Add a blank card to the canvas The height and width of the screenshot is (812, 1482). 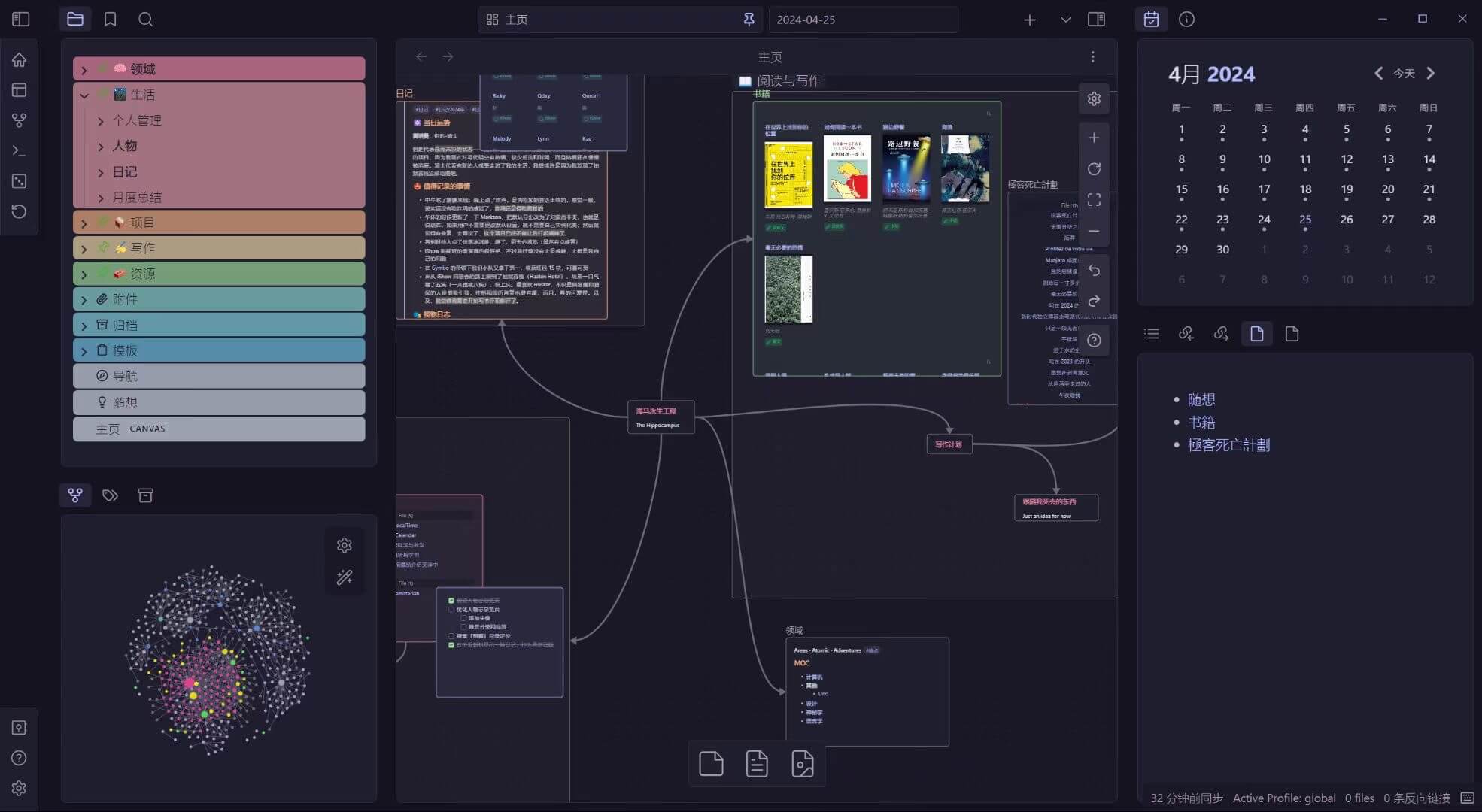pyautogui.click(x=711, y=764)
